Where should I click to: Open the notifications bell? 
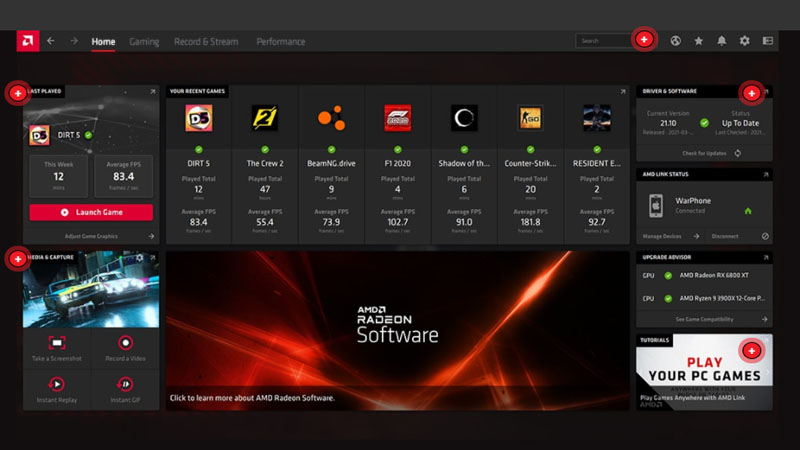click(721, 41)
